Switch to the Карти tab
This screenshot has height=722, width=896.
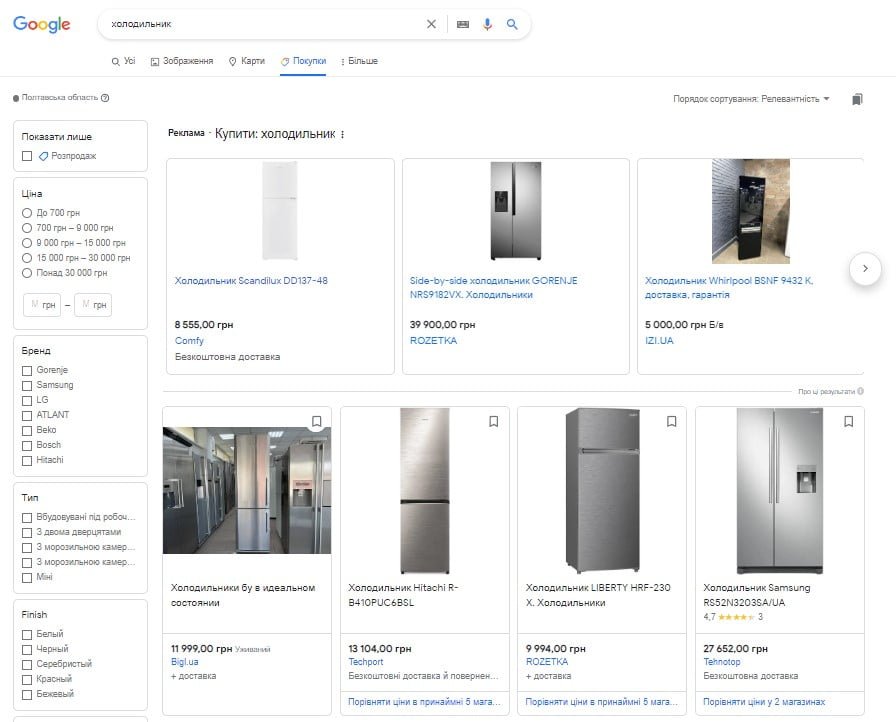247,61
